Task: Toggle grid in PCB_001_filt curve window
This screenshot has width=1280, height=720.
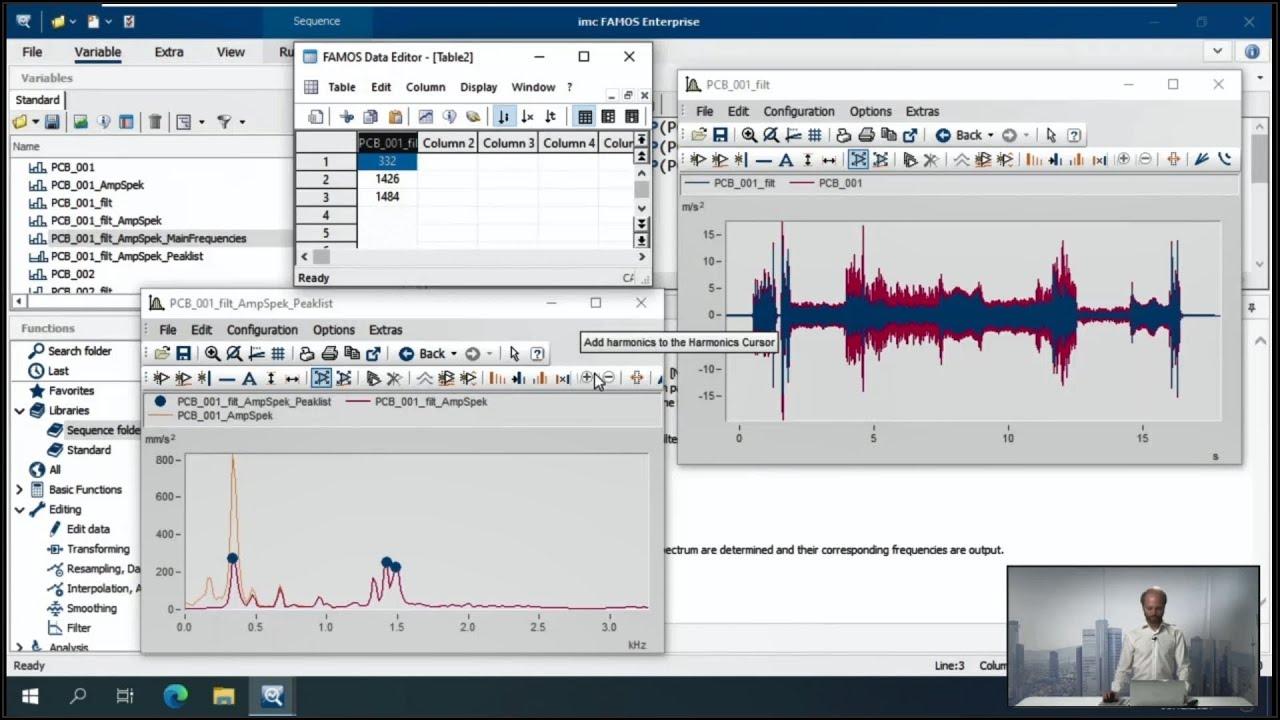Action: 815,135
